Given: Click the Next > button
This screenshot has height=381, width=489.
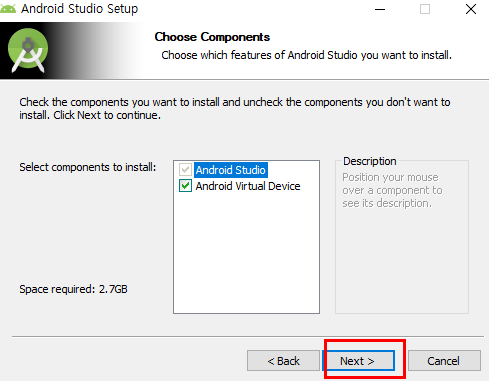Looking at the screenshot, I should [358, 361].
